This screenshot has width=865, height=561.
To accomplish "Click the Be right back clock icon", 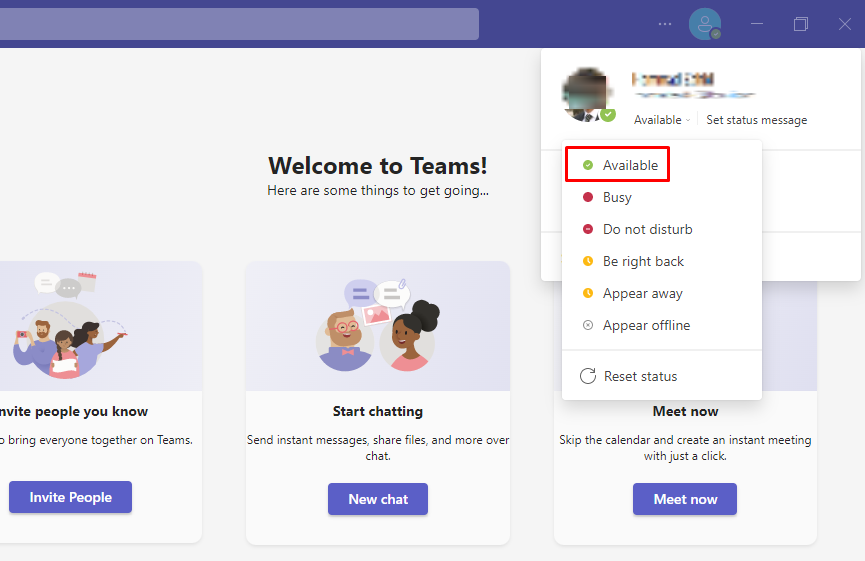I will pyautogui.click(x=588, y=261).
